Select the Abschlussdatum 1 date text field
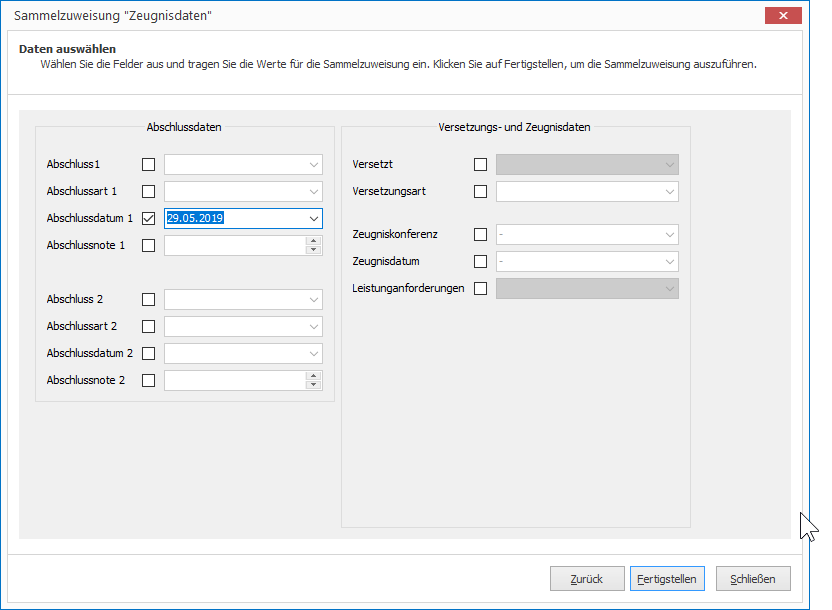 pyautogui.click(x=235, y=219)
